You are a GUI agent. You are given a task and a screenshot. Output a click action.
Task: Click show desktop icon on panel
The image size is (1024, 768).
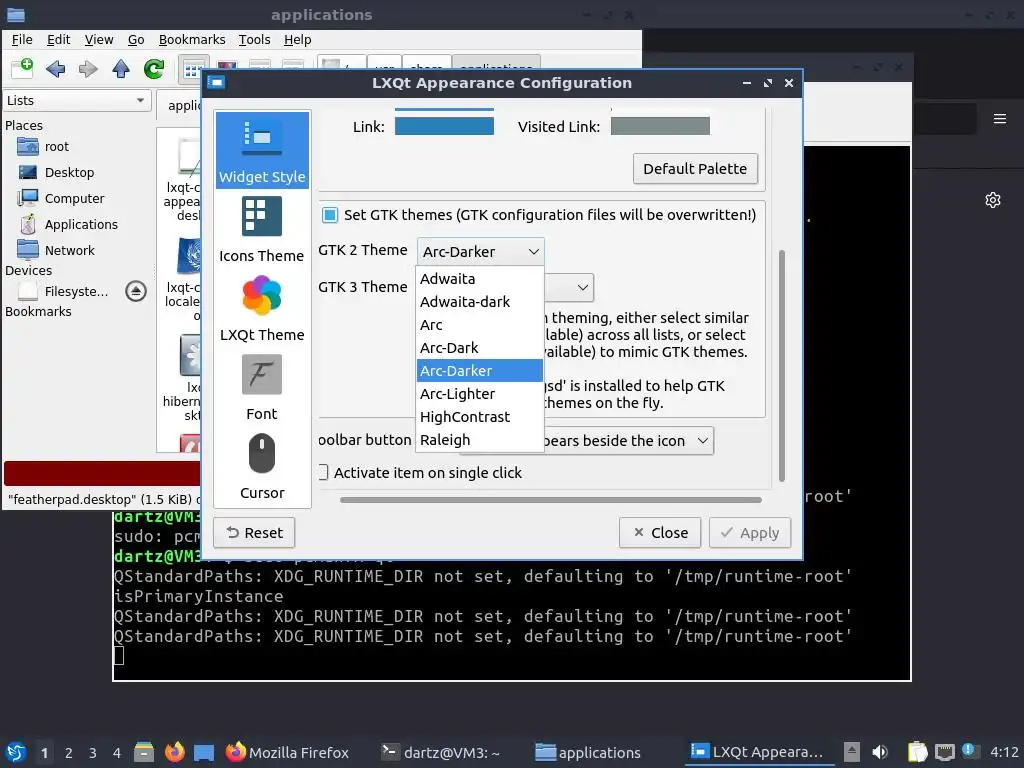coord(204,752)
